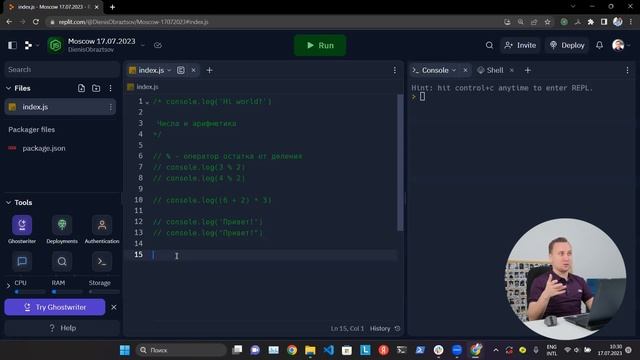
Task: Click the console prompt input
Action: (x=422, y=97)
